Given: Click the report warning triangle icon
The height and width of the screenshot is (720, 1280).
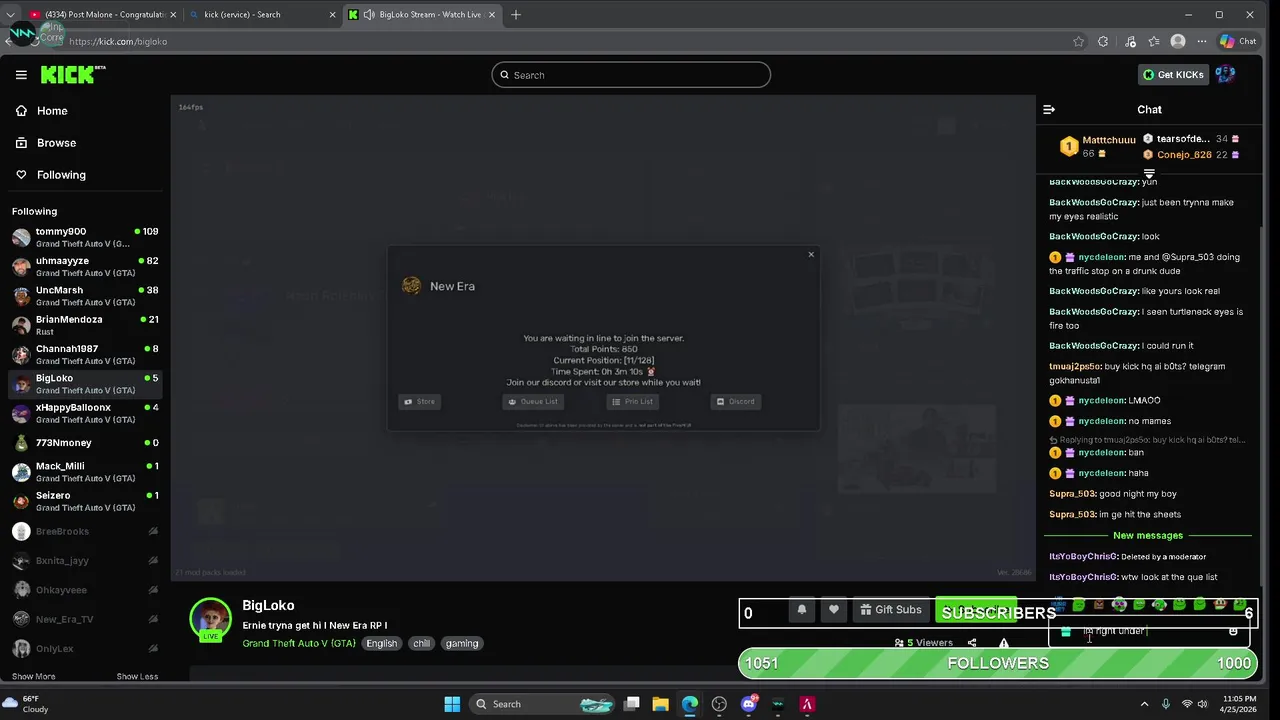Looking at the screenshot, I should pyautogui.click(x=1004, y=643).
